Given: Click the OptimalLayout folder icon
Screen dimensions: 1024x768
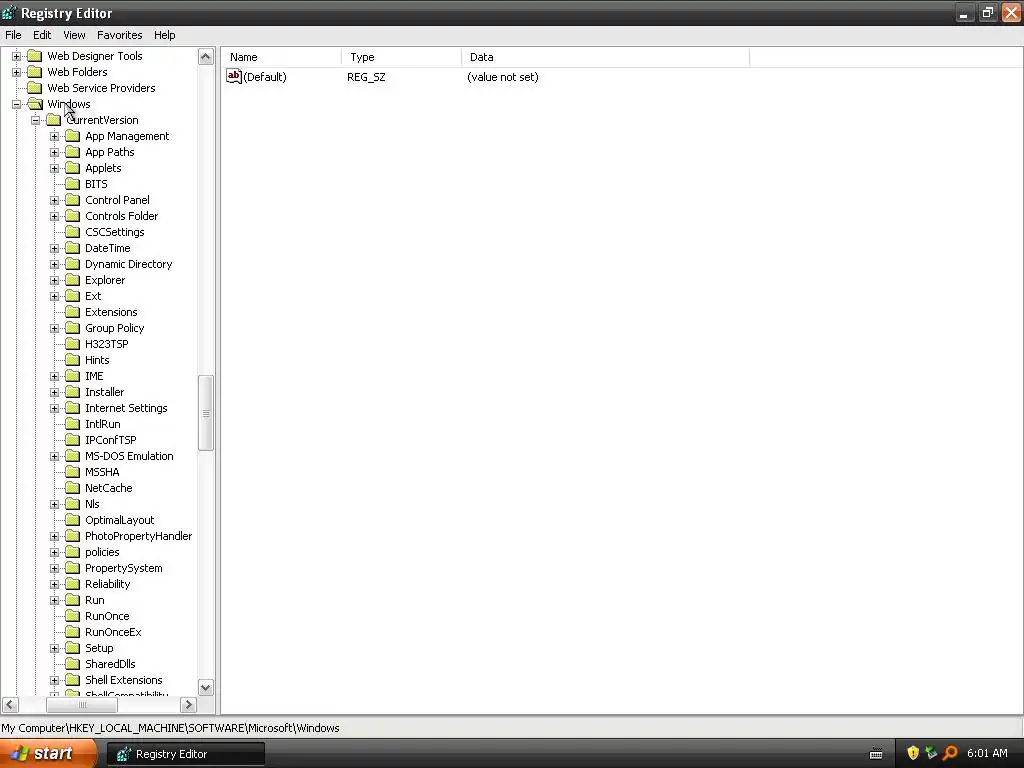Looking at the screenshot, I should [72, 520].
